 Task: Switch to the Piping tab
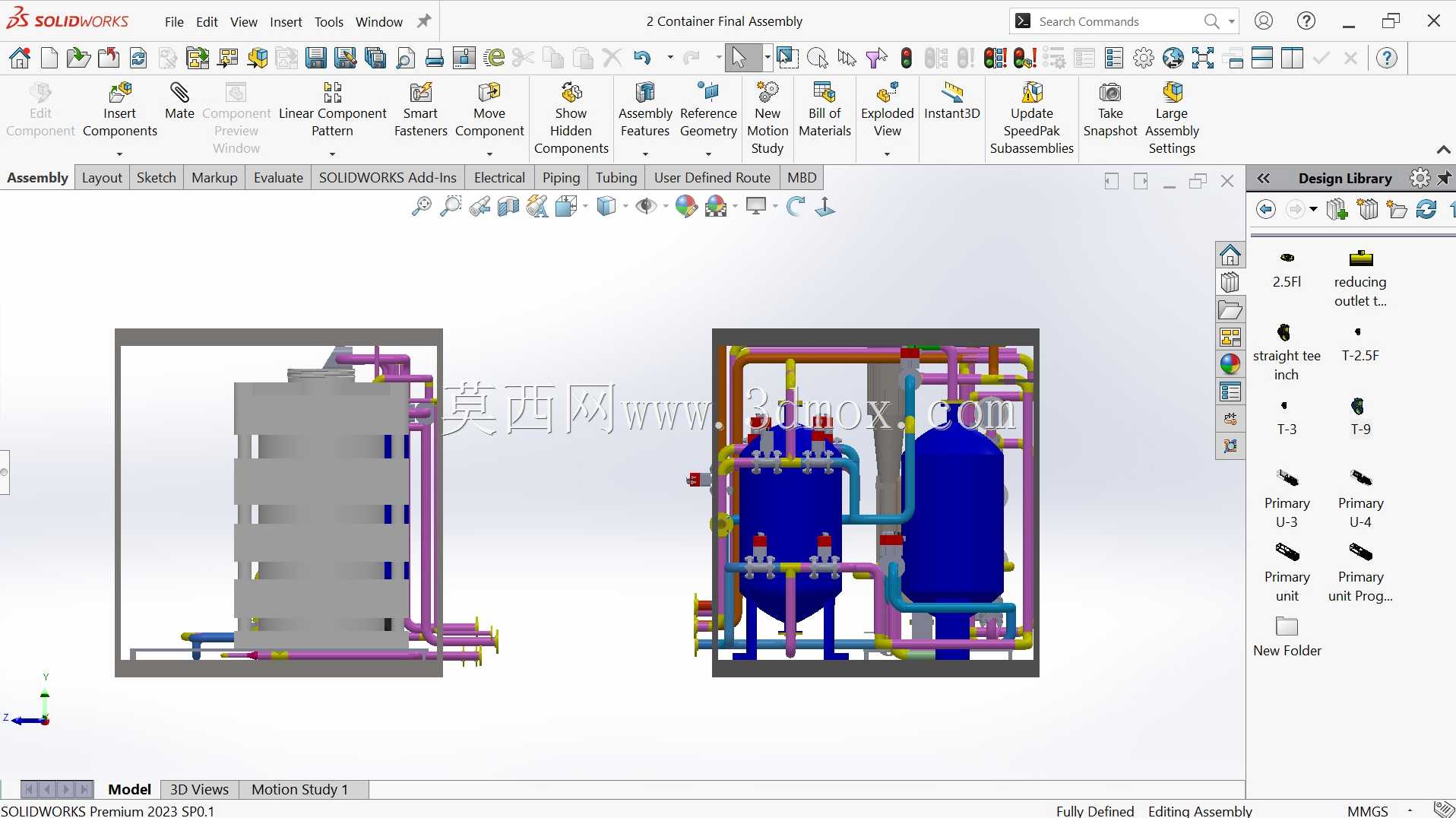tap(561, 178)
